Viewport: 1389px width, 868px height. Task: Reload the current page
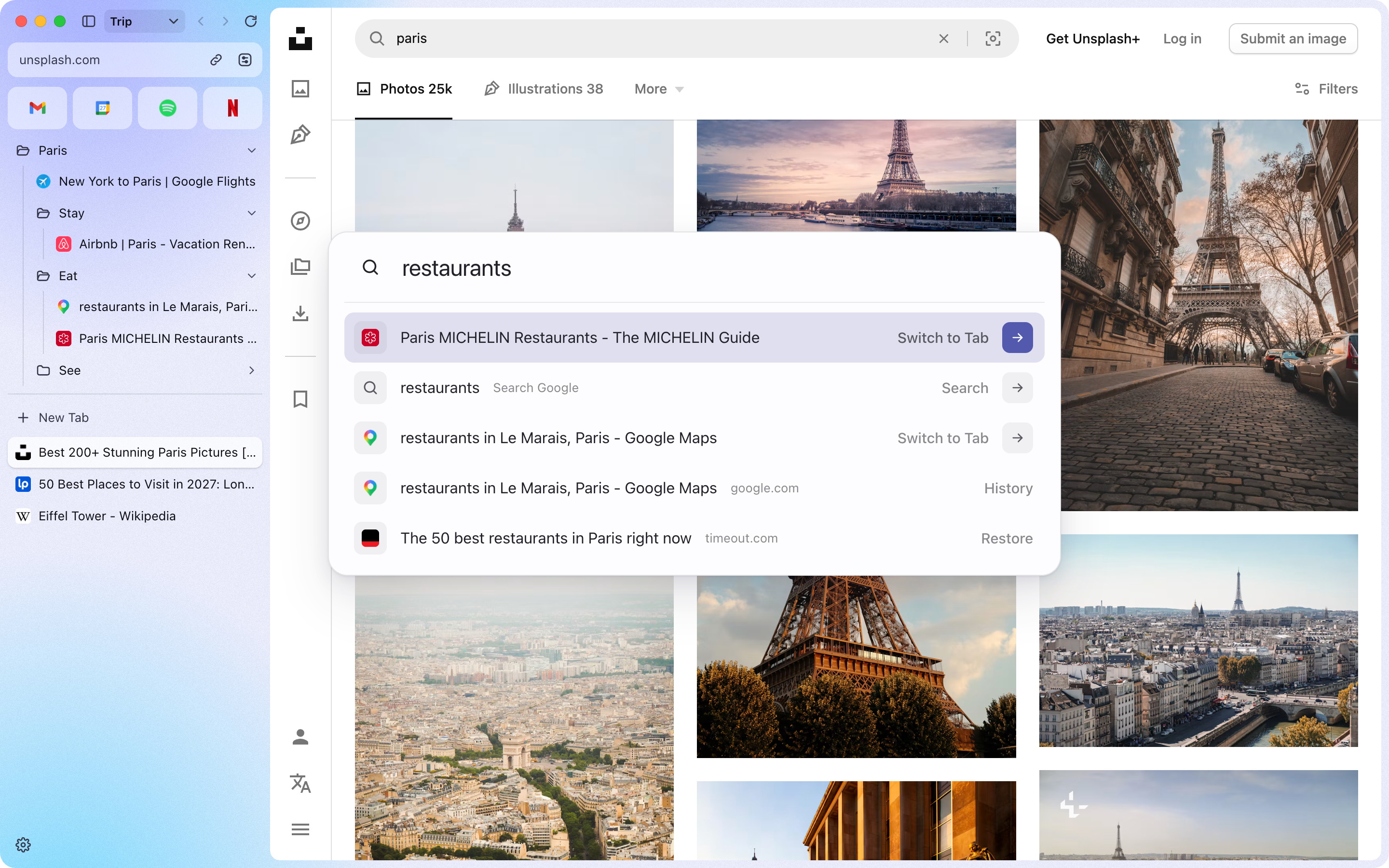[x=251, y=21]
